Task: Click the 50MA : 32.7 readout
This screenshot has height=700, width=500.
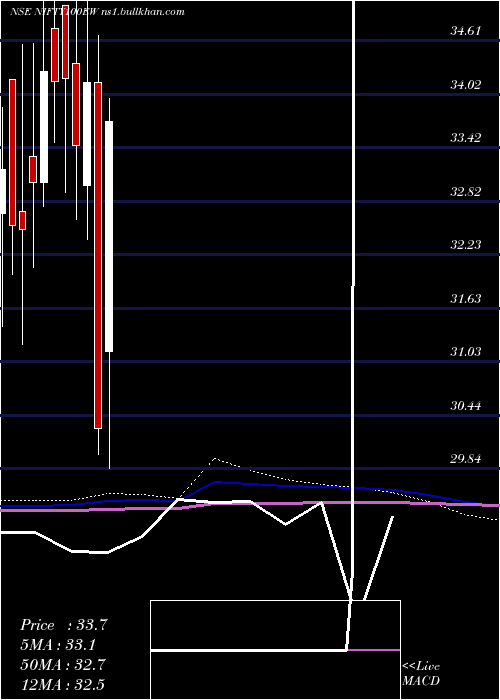Action: coord(62,665)
